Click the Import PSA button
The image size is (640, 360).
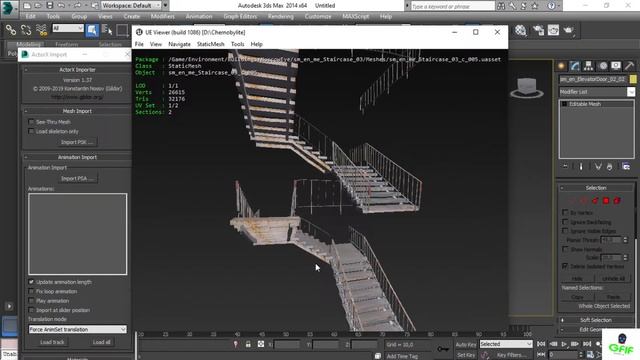[x=77, y=178]
